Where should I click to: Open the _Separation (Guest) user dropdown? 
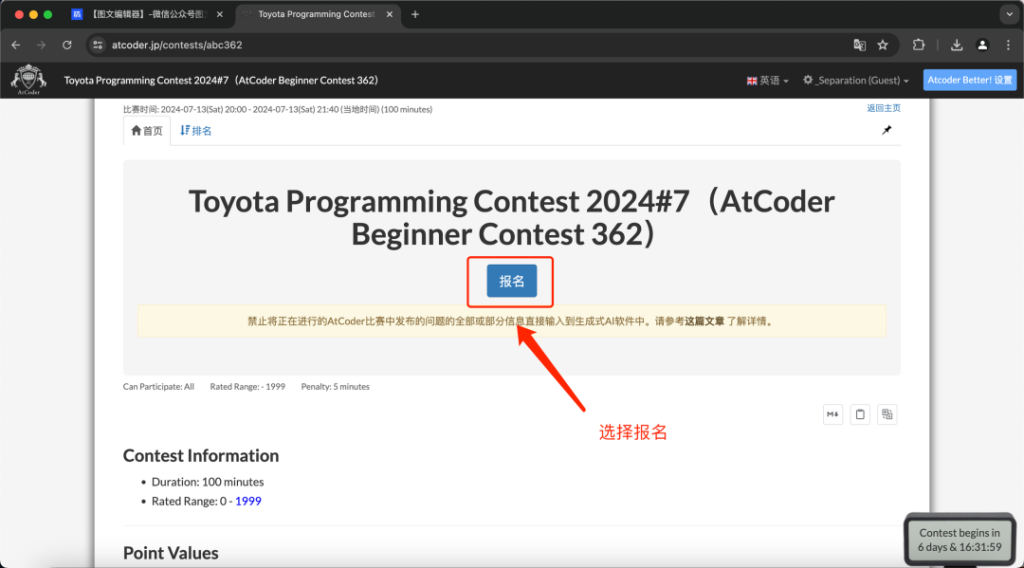click(856, 80)
